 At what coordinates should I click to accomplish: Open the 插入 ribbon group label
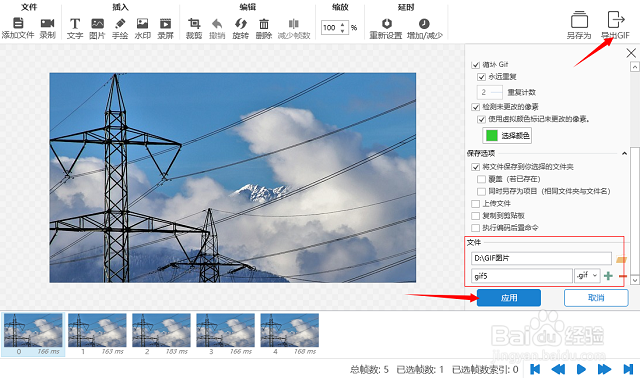tap(120, 7)
